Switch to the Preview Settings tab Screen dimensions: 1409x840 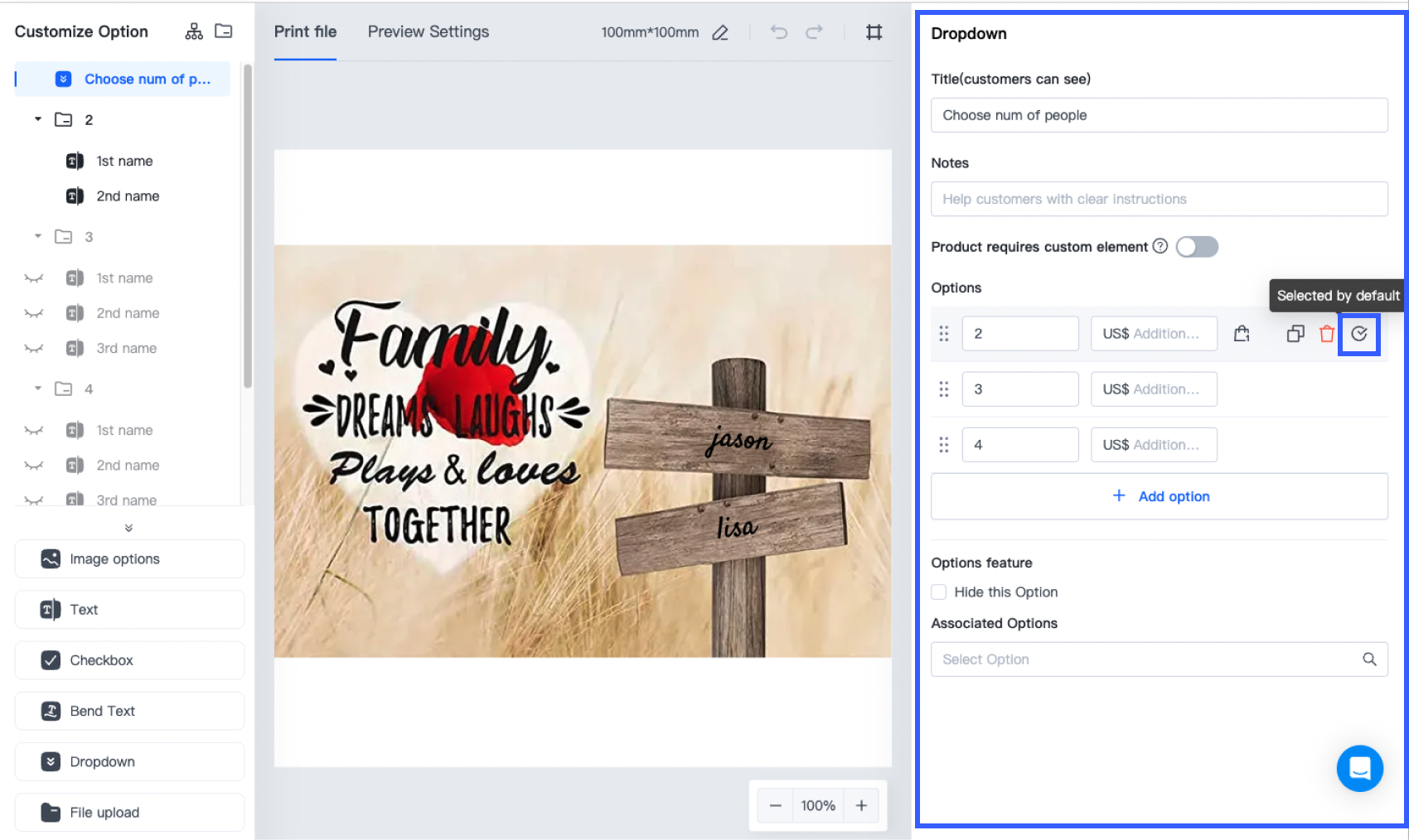[429, 32]
